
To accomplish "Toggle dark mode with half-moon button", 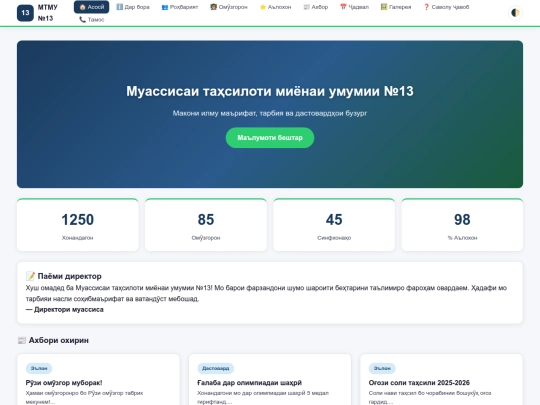I will [515, 13].
